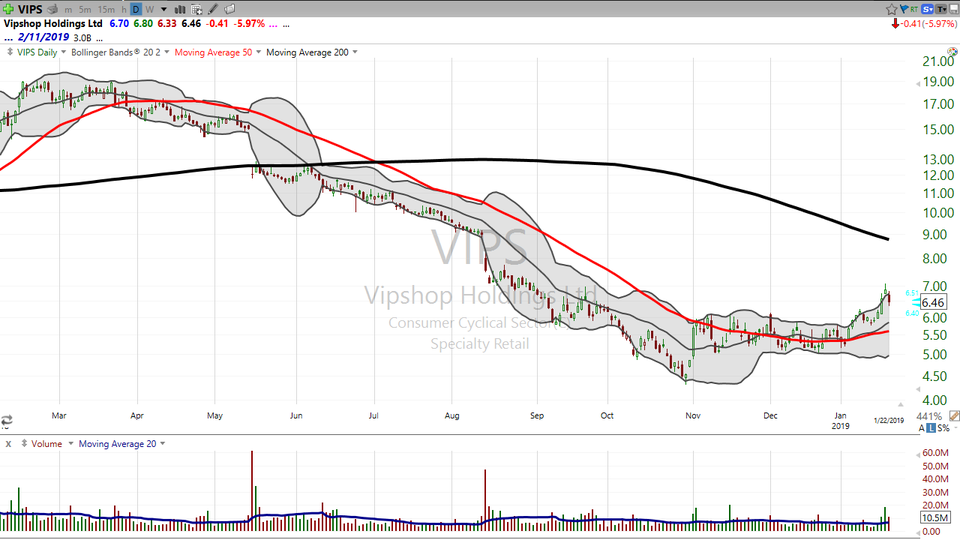Click the add indicator table-plus icon
Image resolution: width=960 pixels, height=540 pixels.
[x=197, y=9]
